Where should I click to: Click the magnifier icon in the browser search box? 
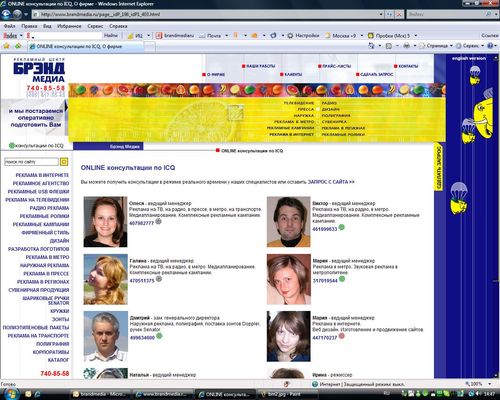pyautogui.click(x=488, y=14)
